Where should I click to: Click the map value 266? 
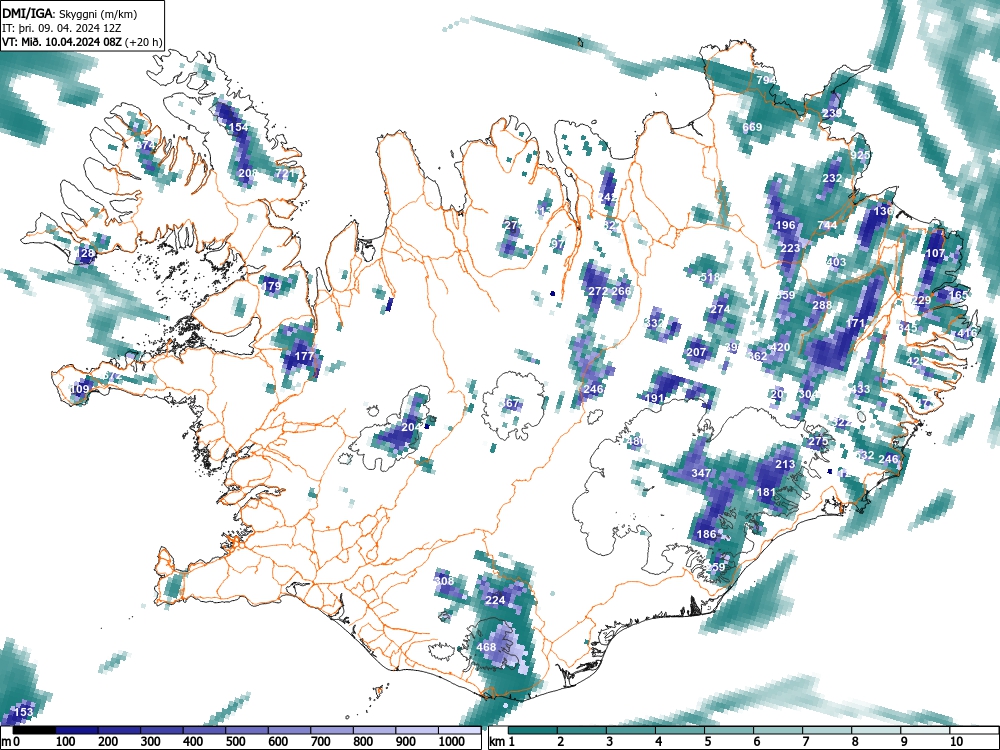pyautogui.click(x=621, y=291)
